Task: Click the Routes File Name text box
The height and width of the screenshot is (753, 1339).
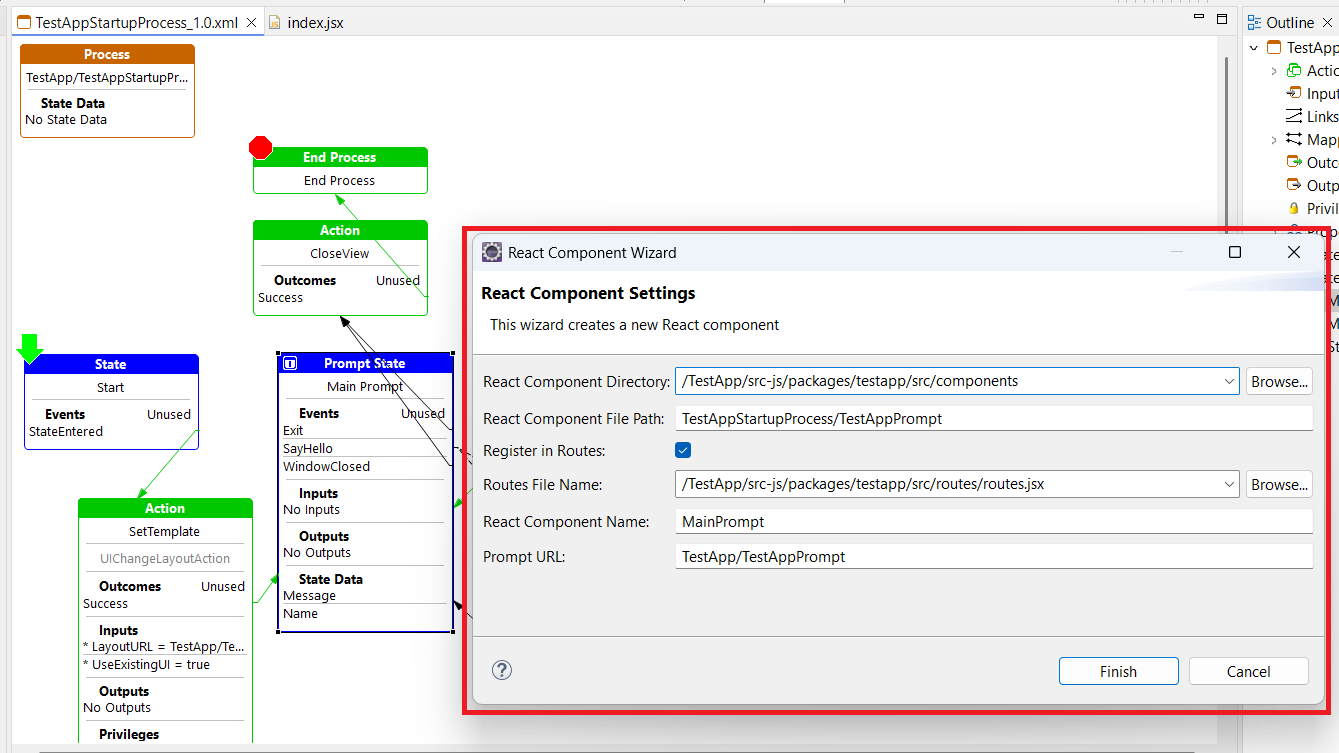Action: (948, 484)
